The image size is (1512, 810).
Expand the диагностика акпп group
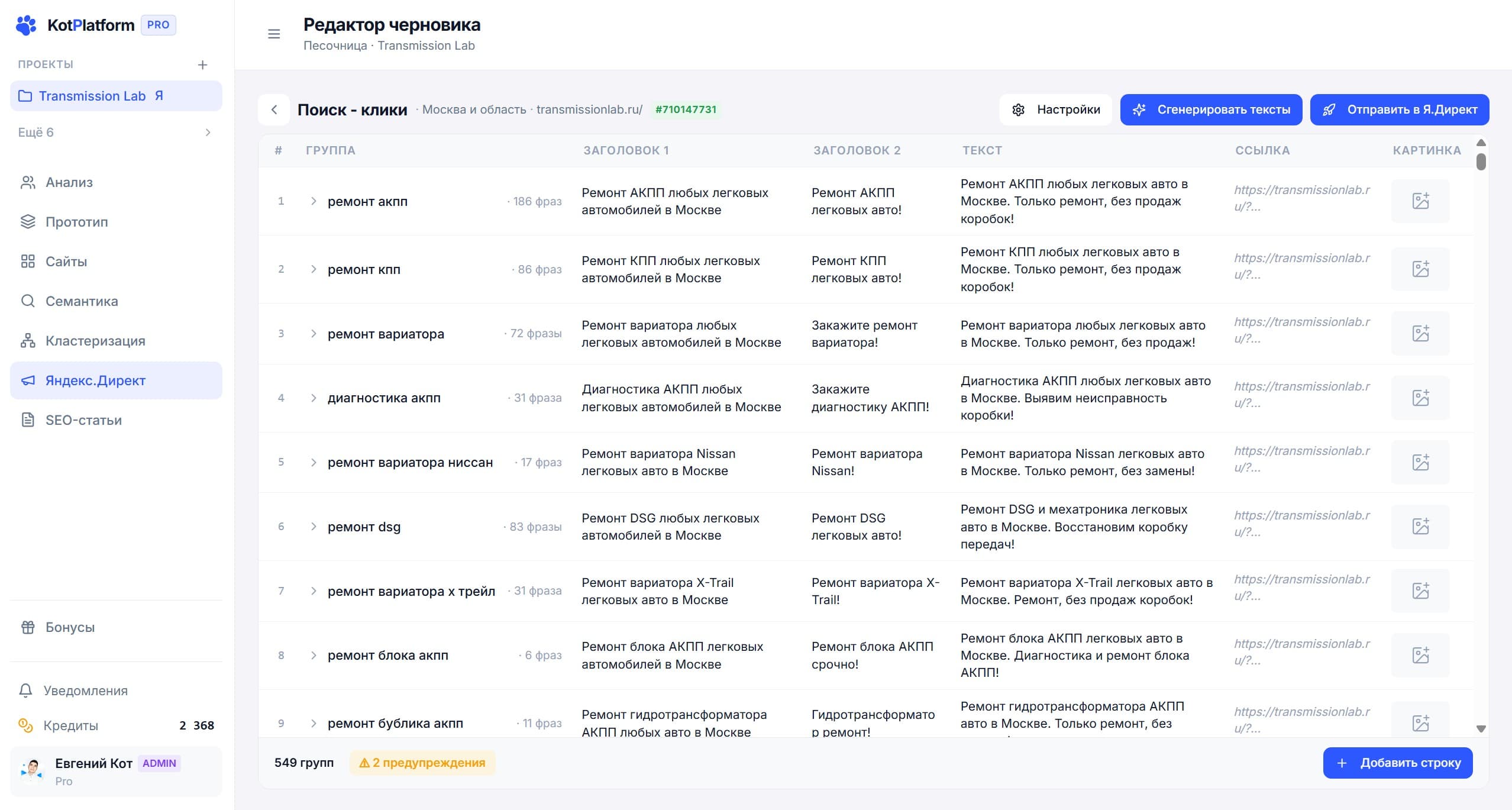click(314, 398)
